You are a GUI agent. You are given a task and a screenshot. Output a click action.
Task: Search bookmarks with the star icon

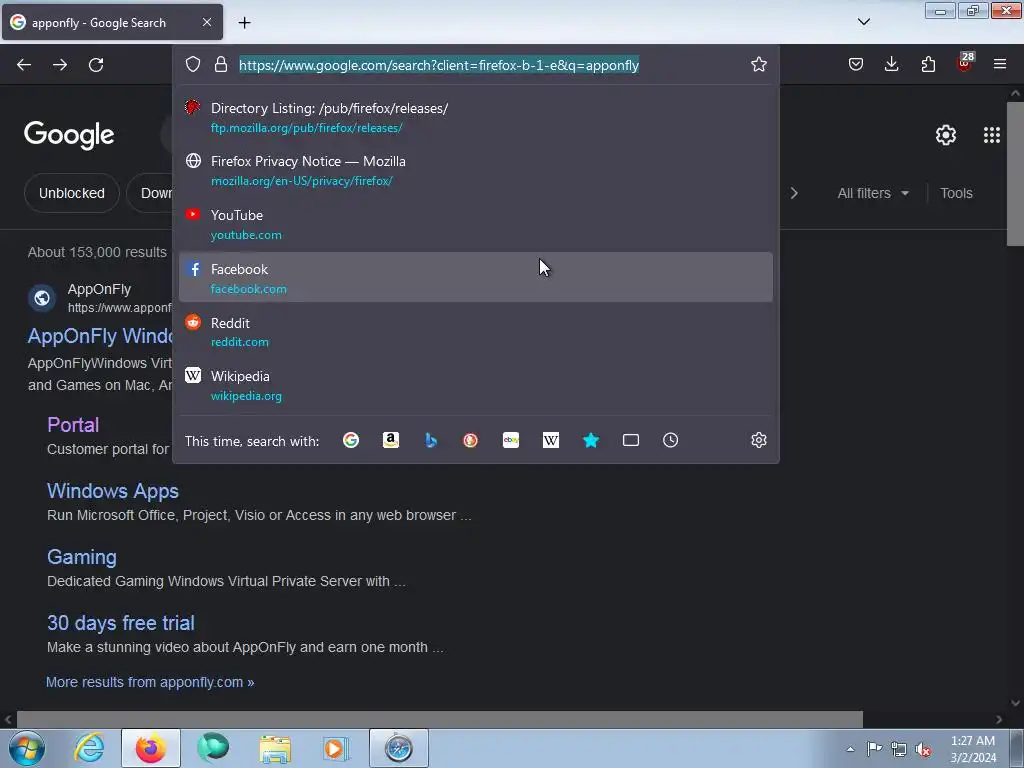590,440
